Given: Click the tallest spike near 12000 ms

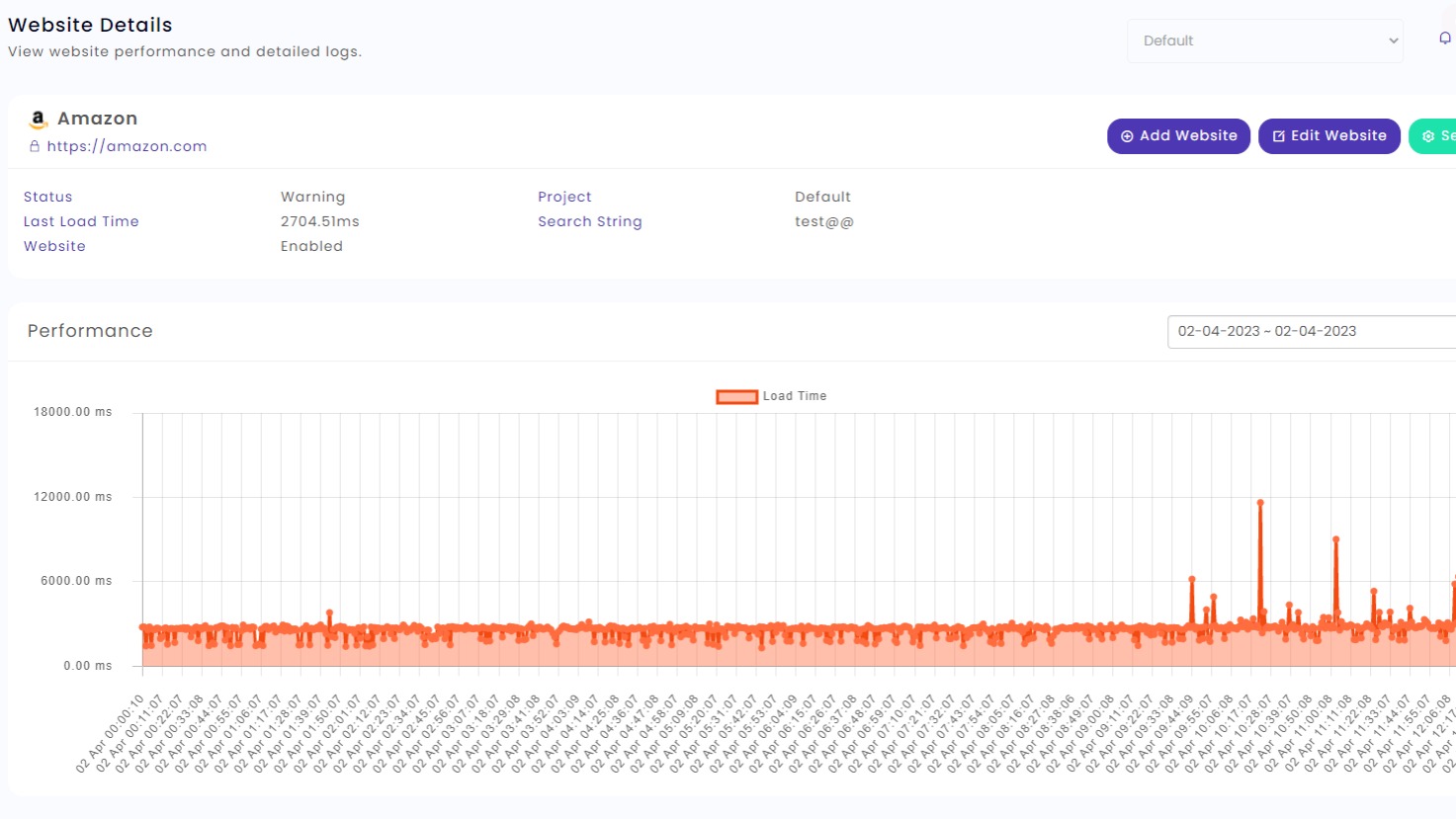Looking at the screenshot, I should 1260,503.
